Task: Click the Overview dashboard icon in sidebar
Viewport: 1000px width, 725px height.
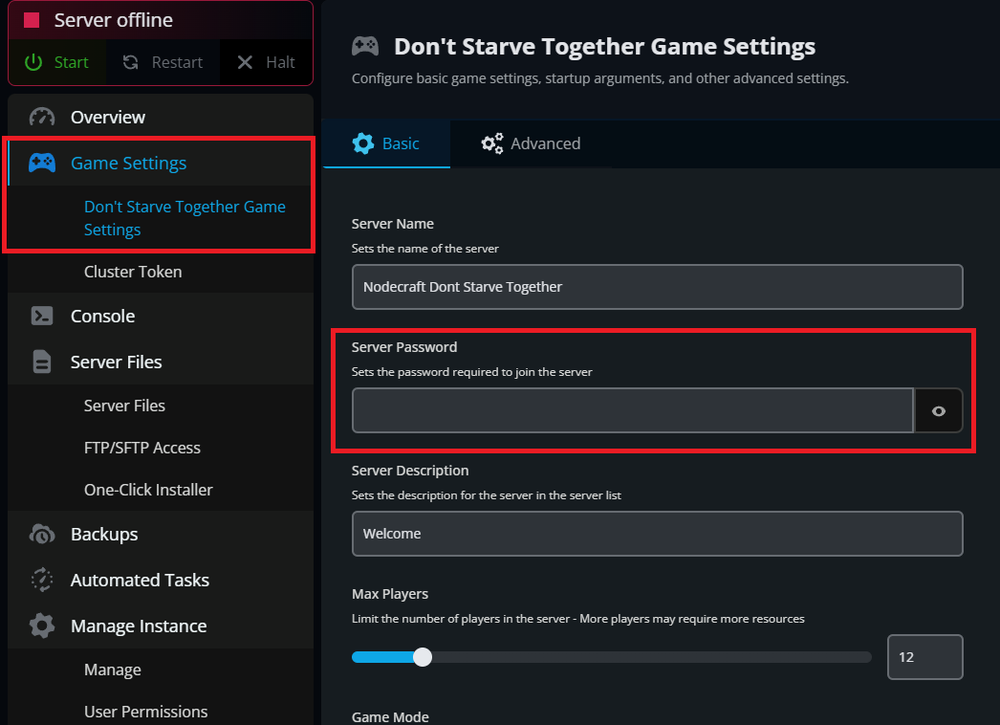Action: 40,117
